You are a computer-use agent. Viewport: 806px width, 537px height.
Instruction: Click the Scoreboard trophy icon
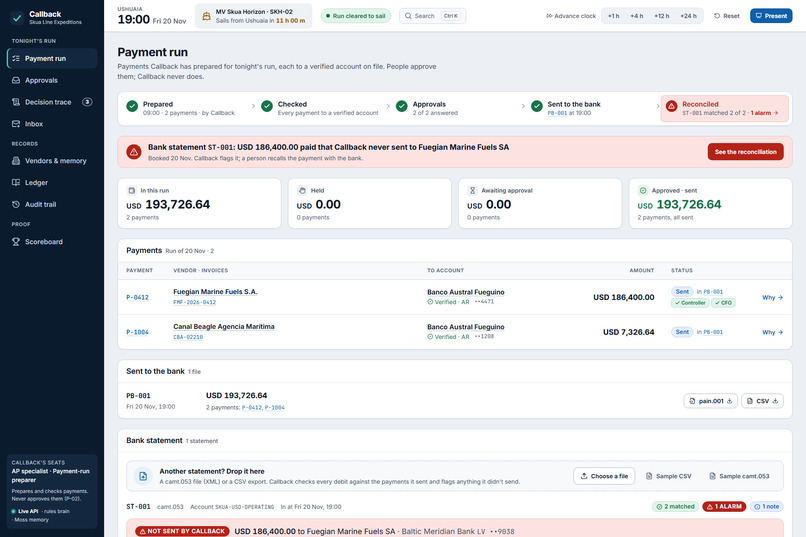point(16,242)
